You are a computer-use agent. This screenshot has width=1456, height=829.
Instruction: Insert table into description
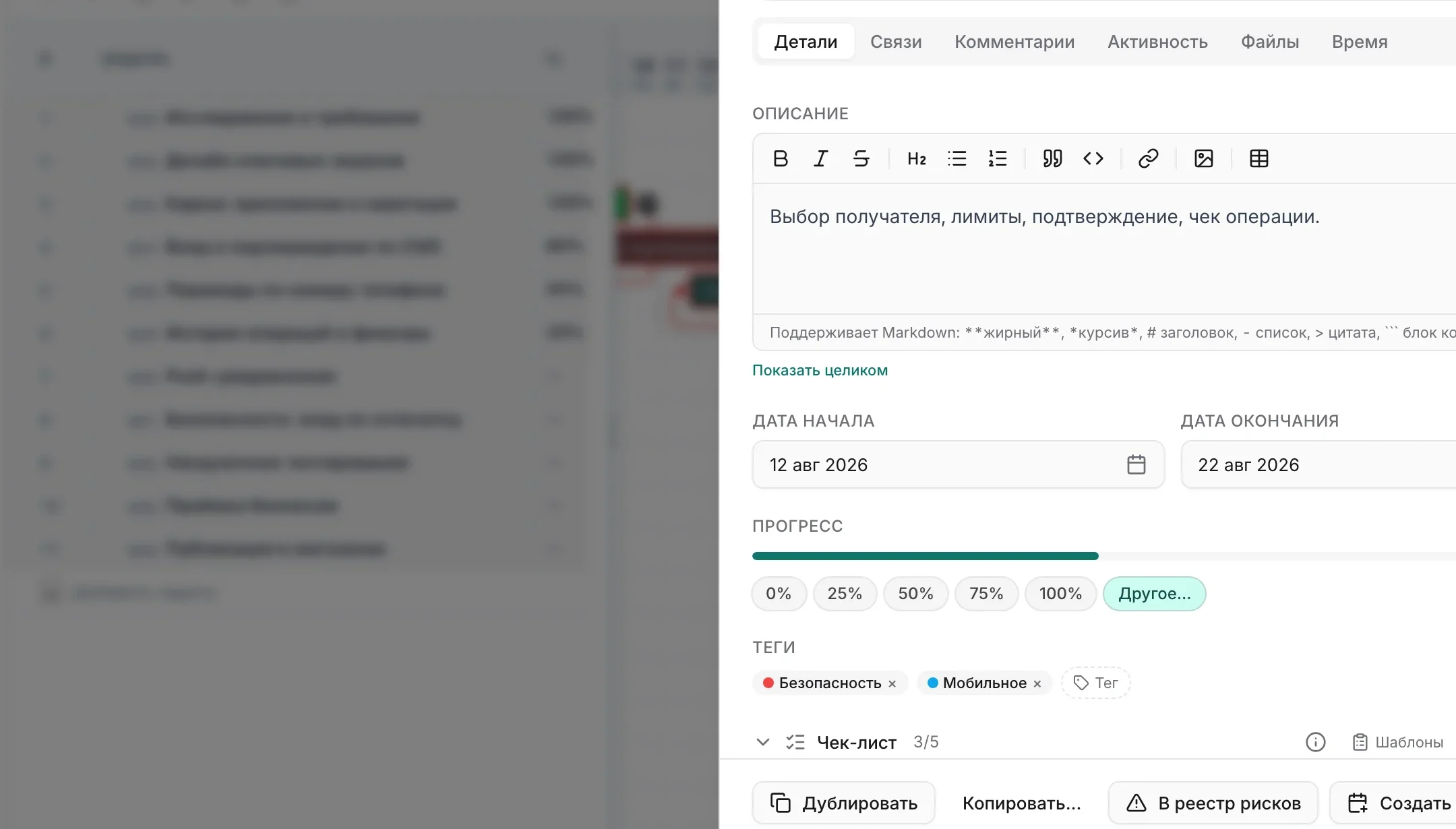tap(1259, 158)
